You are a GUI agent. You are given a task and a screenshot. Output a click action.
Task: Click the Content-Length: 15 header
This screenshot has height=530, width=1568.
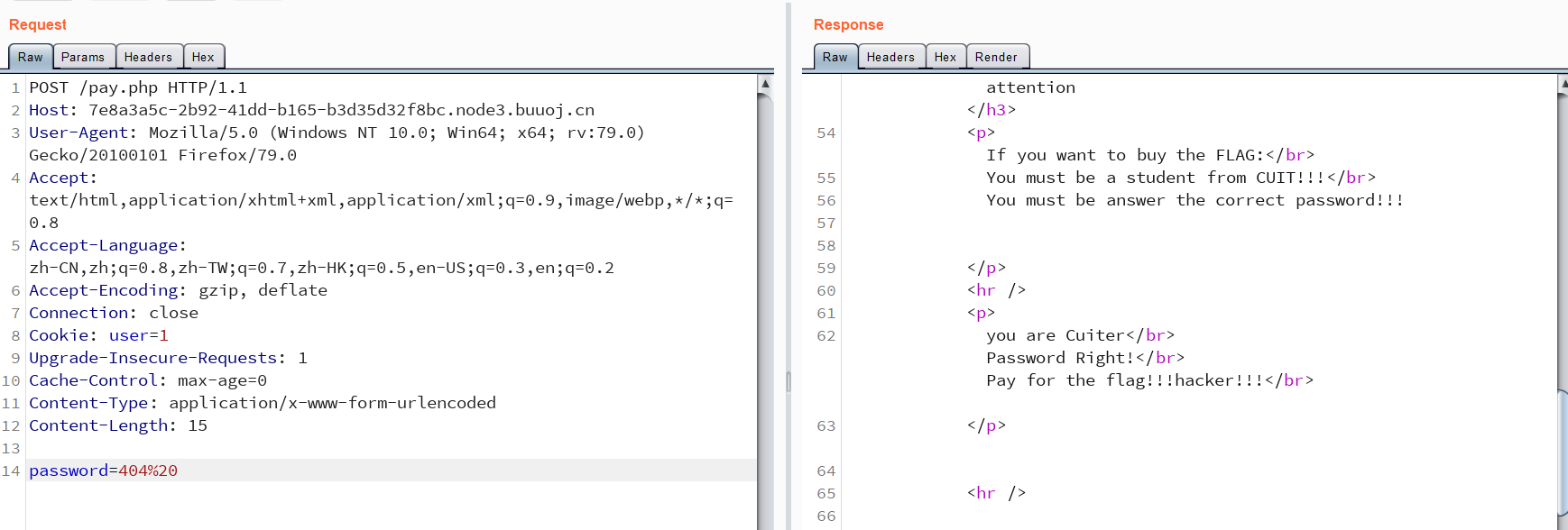(118, 425)
